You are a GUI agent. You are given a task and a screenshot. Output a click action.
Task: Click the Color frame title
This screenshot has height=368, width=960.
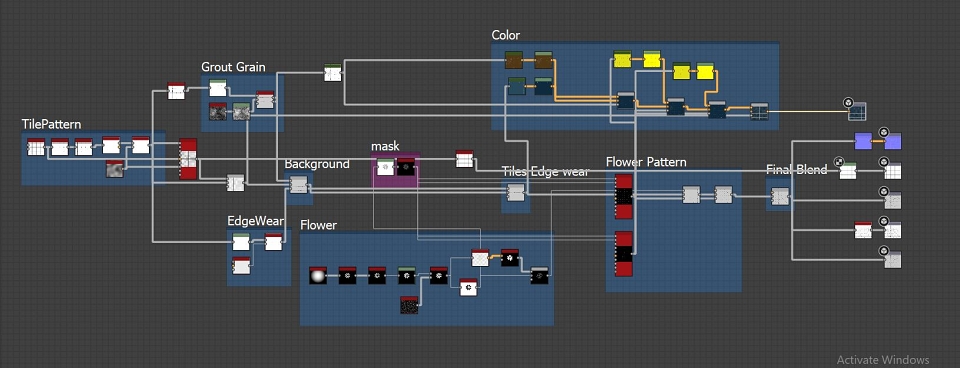[506, 35]
